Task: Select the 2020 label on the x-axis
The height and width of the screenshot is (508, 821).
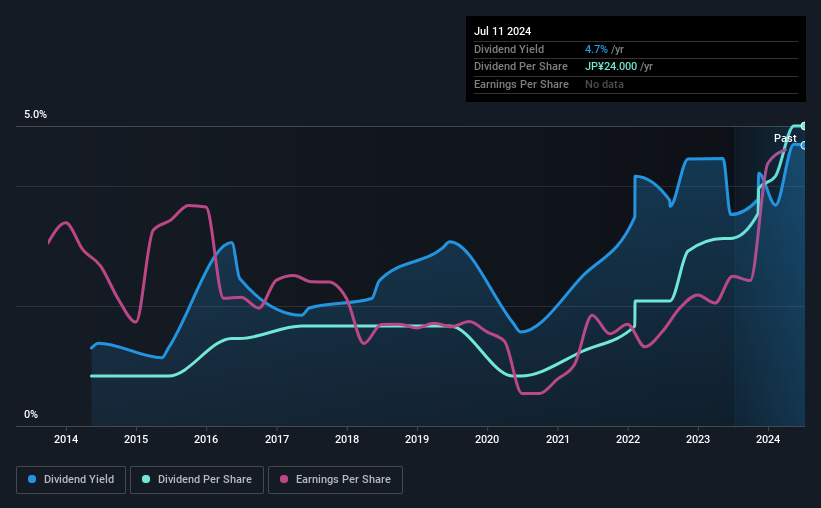Action: click(x=487, y=439)
